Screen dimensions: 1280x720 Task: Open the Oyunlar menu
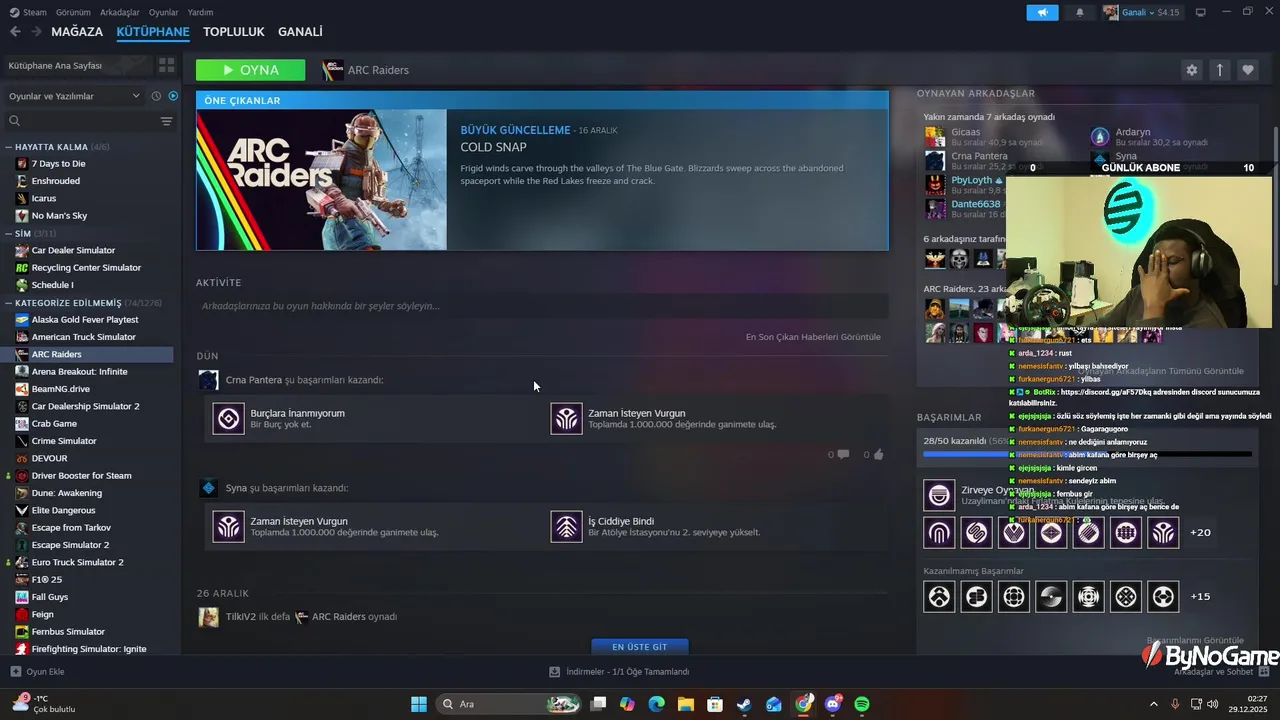(x=164, y=12)
